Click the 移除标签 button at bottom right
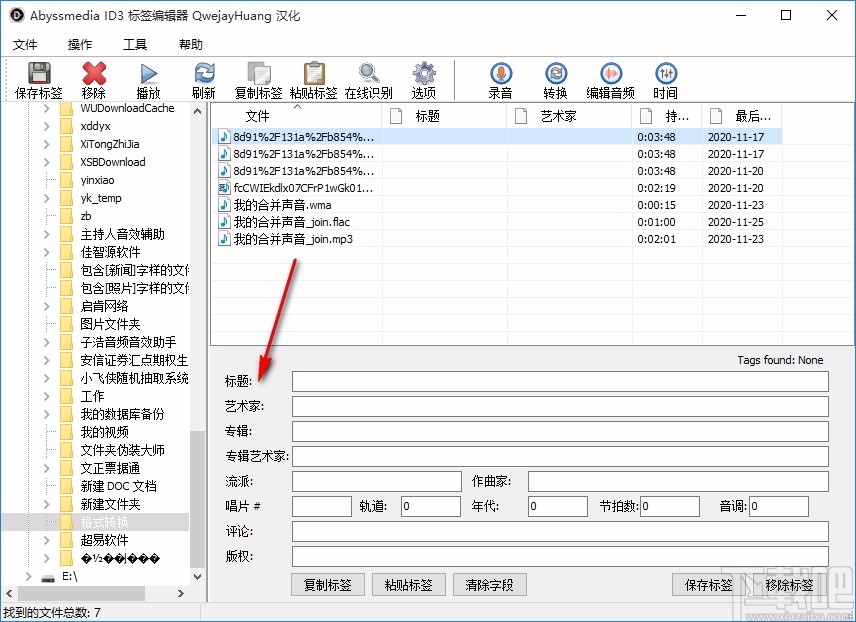 [789, 584]
